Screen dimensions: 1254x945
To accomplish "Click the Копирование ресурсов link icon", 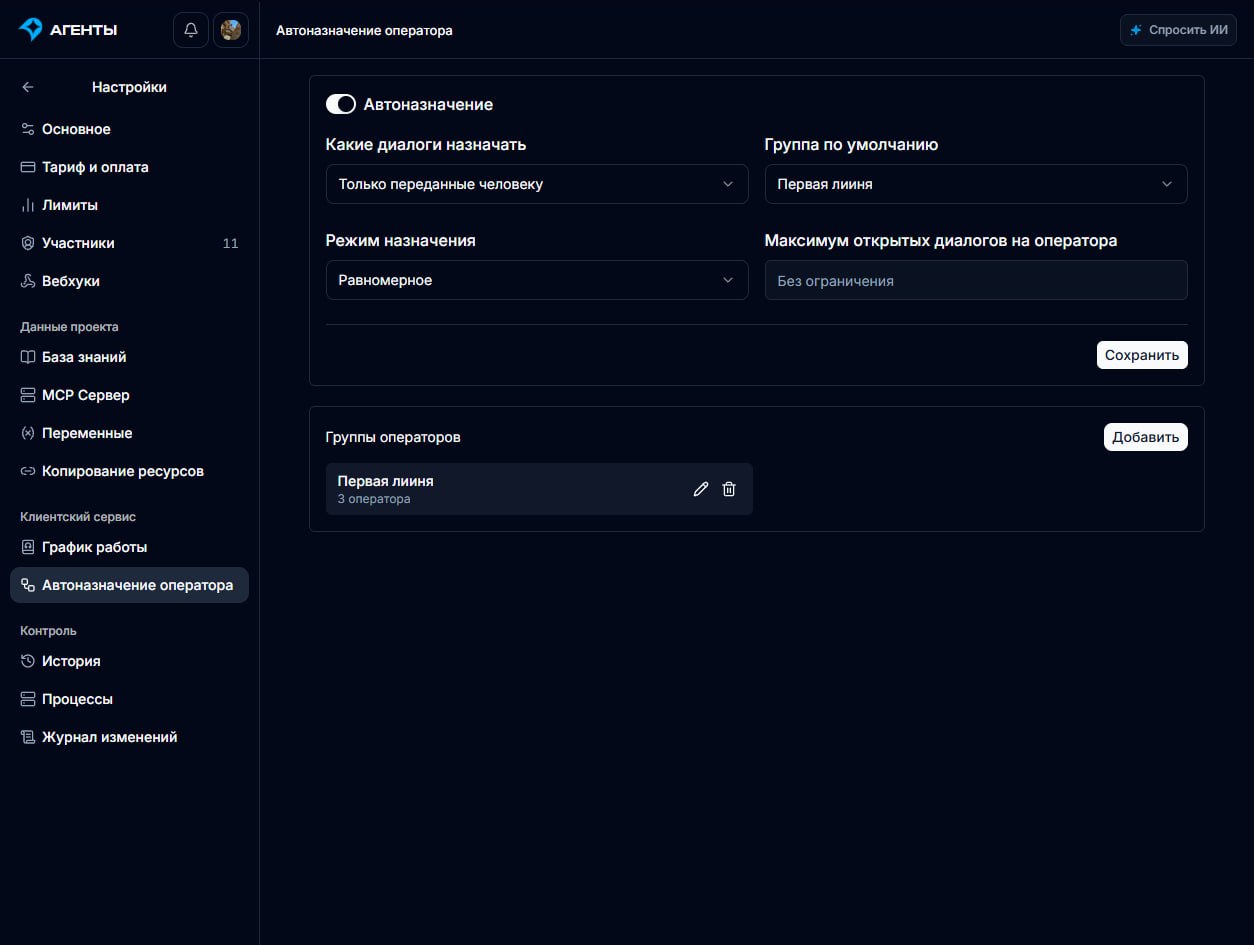I will [28, 471].
